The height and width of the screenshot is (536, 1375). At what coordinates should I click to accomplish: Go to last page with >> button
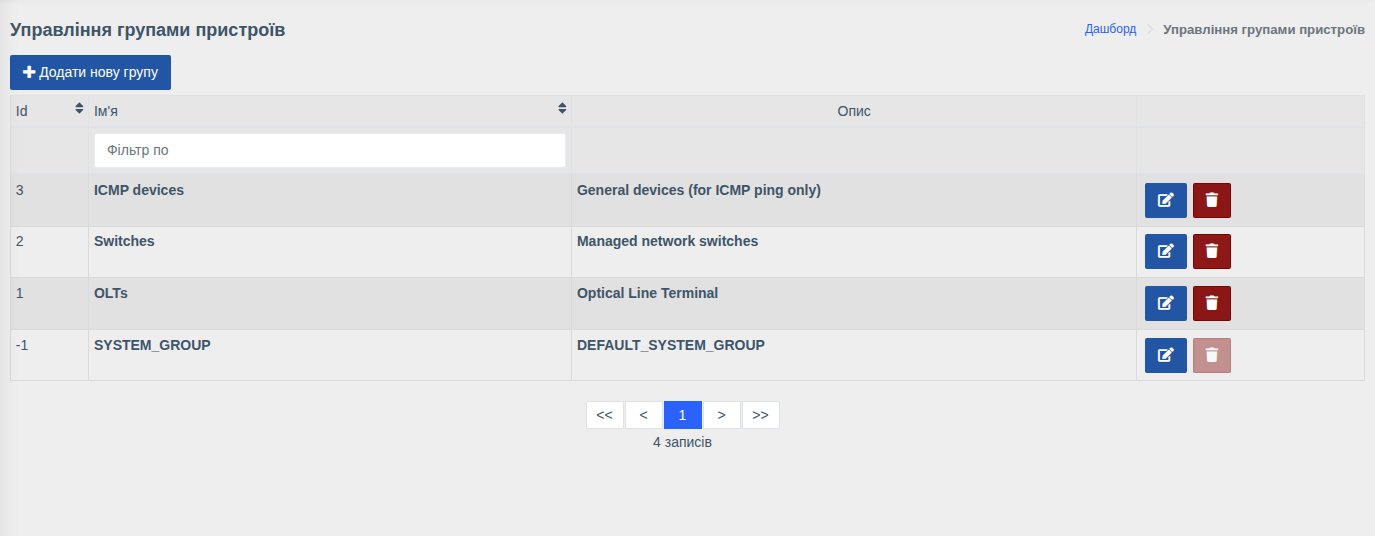point(760,415)
